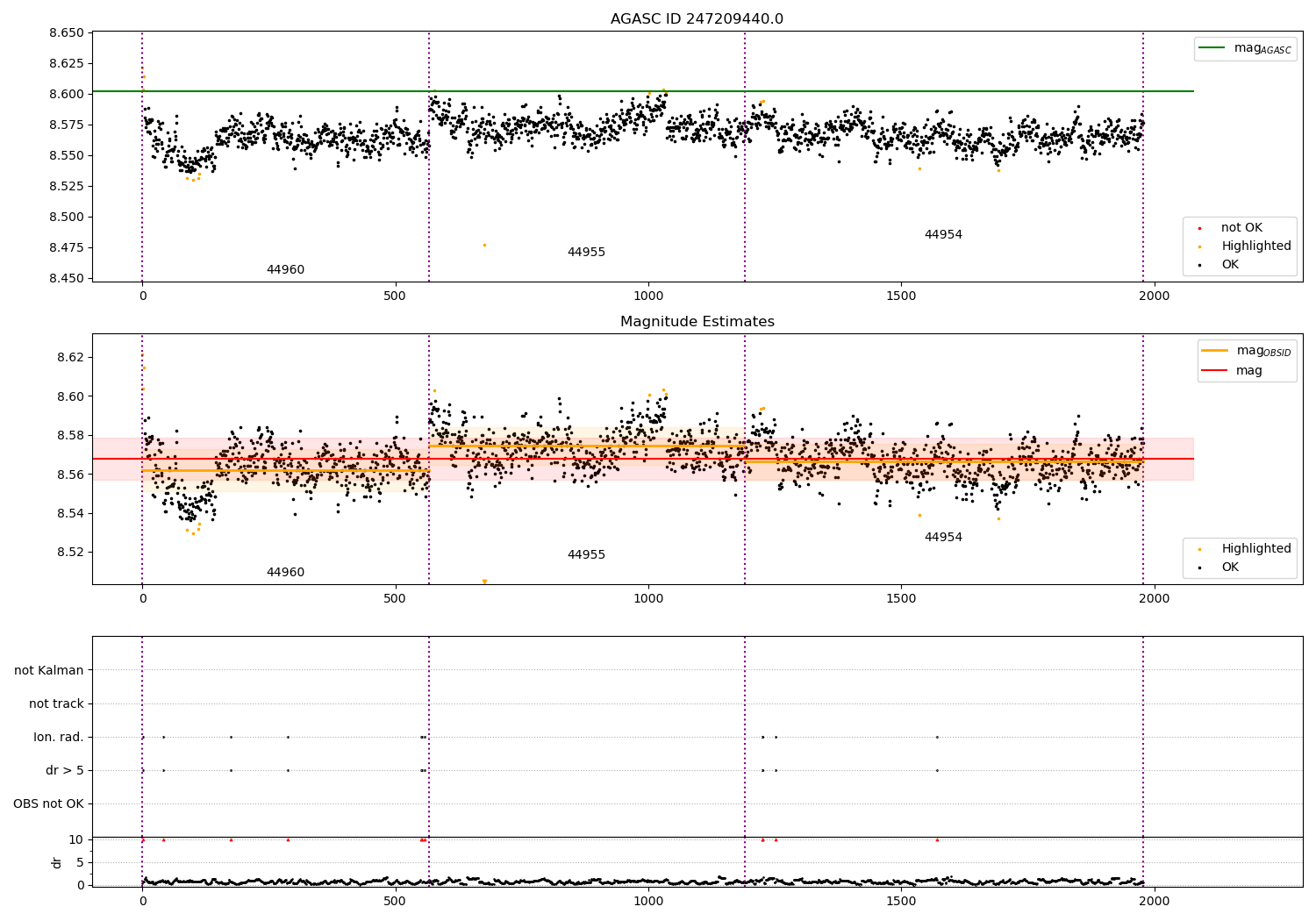The image size is (1316, 921).
Task: Select the 8.52 tick in Magnitude Estimates
Action: (70, 553)
